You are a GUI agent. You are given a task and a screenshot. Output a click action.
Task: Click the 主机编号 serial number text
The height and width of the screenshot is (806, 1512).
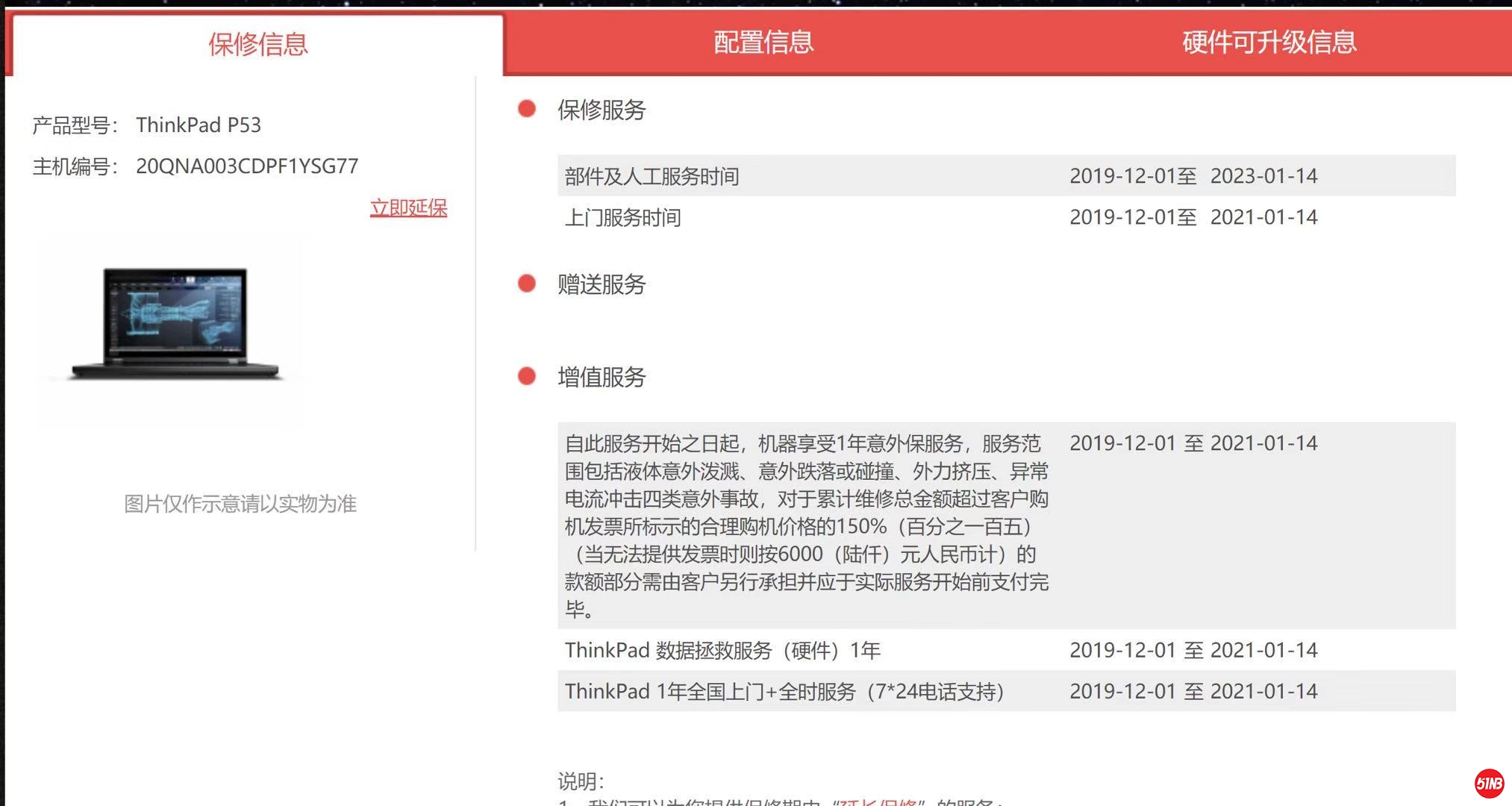pyautogui.click(x=247, y=166)
